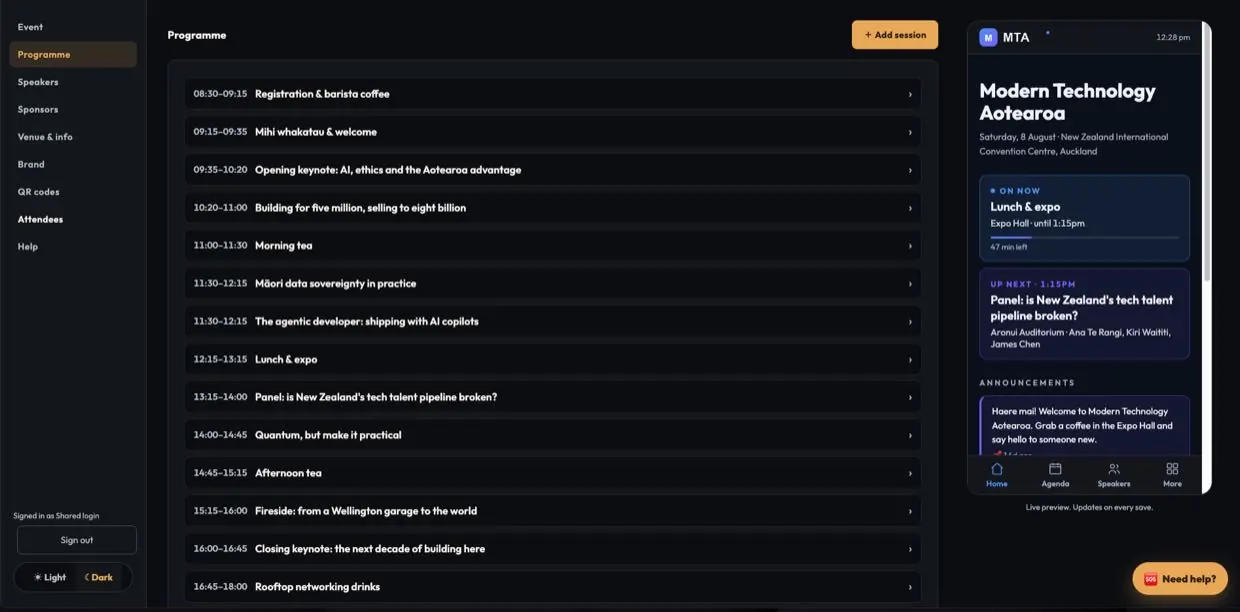Open Home tab icon in phone preview
Image resolution: width=1240 pixels, height=612 pixels.
[997, 468]
